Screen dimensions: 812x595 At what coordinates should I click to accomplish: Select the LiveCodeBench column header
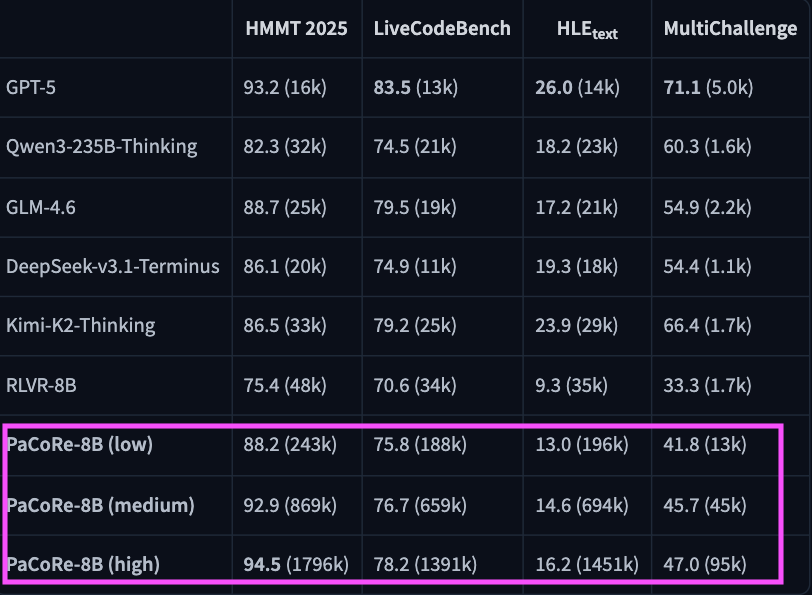442,28
